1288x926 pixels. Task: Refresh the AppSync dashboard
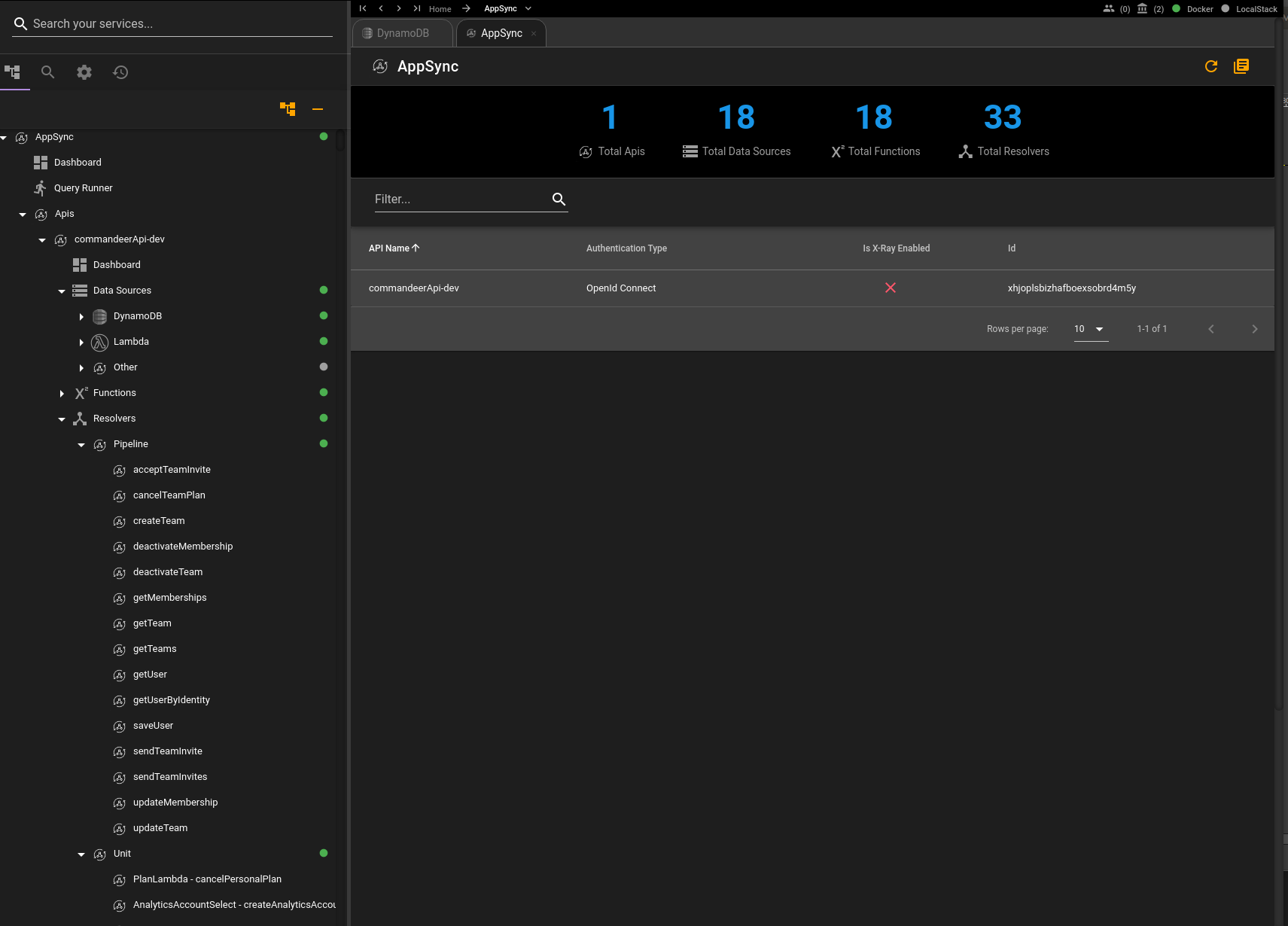tap(1211, 66)
